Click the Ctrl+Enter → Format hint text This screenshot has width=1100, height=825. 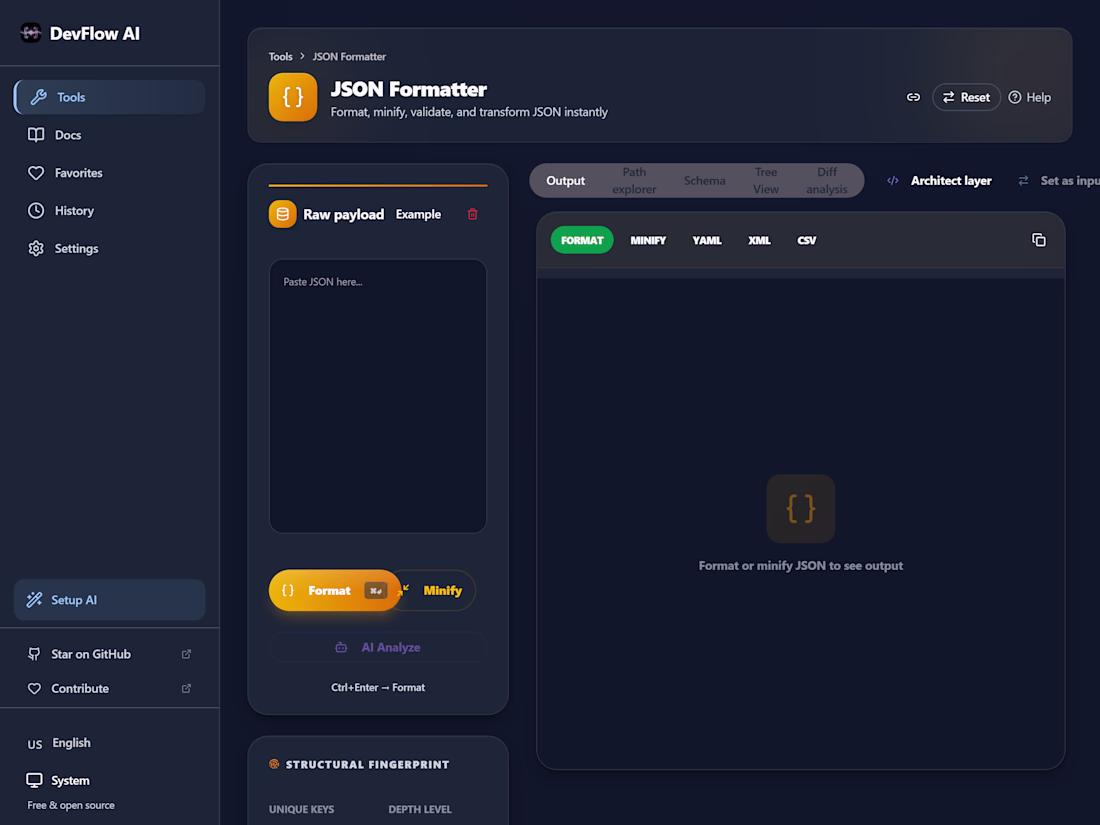pyautogui.click(x=377, y=688)
